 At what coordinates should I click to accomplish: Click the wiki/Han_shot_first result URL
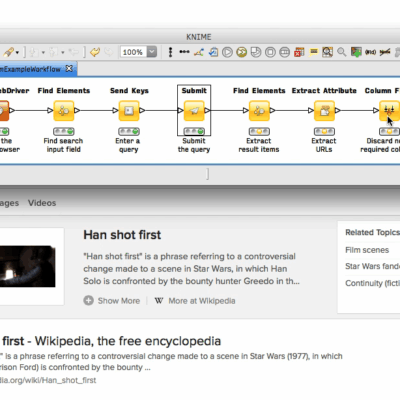point(48,380)
